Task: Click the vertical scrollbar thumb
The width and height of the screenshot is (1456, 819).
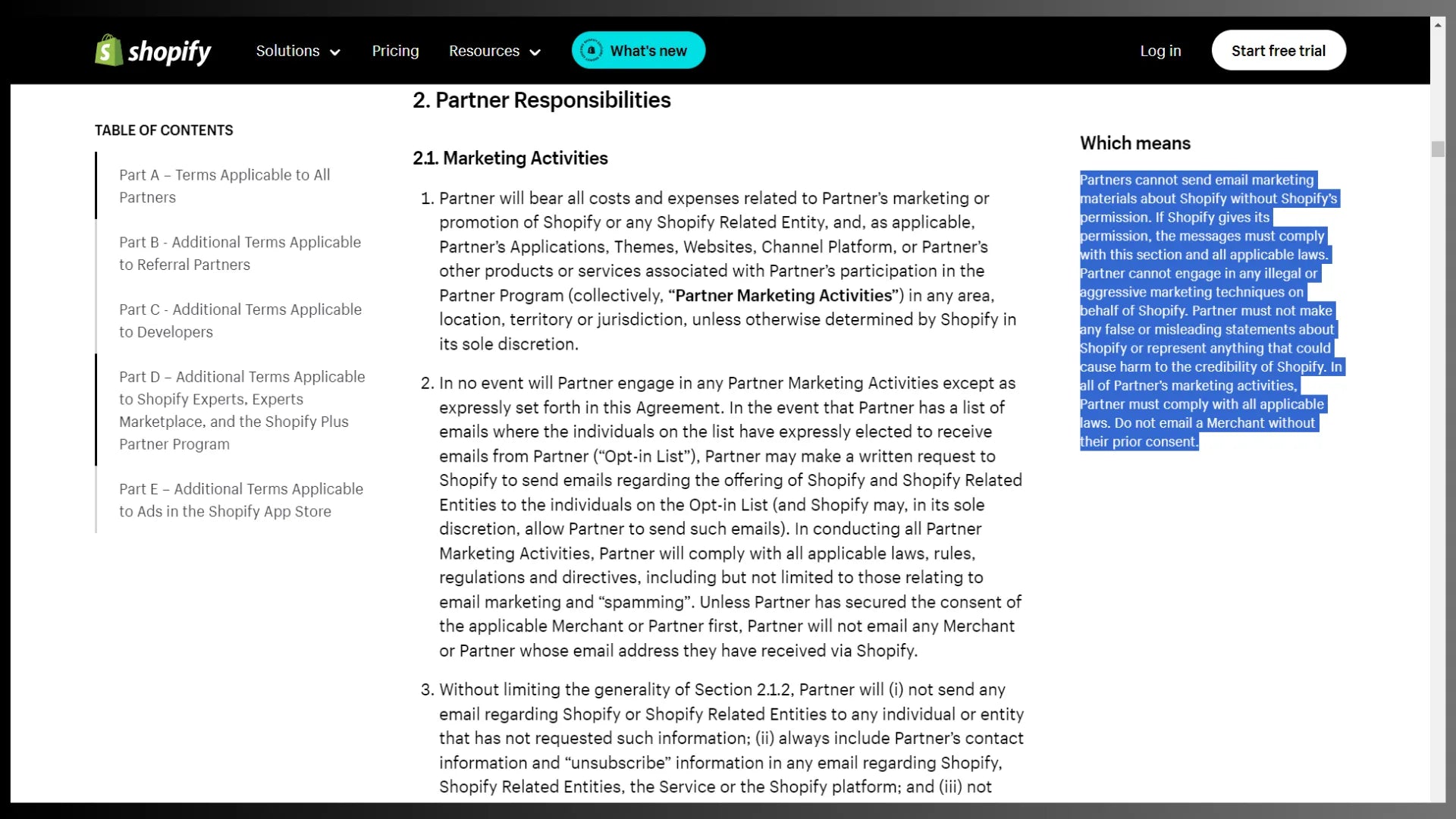Action: pyautogui.click(x=1437, y=149)
